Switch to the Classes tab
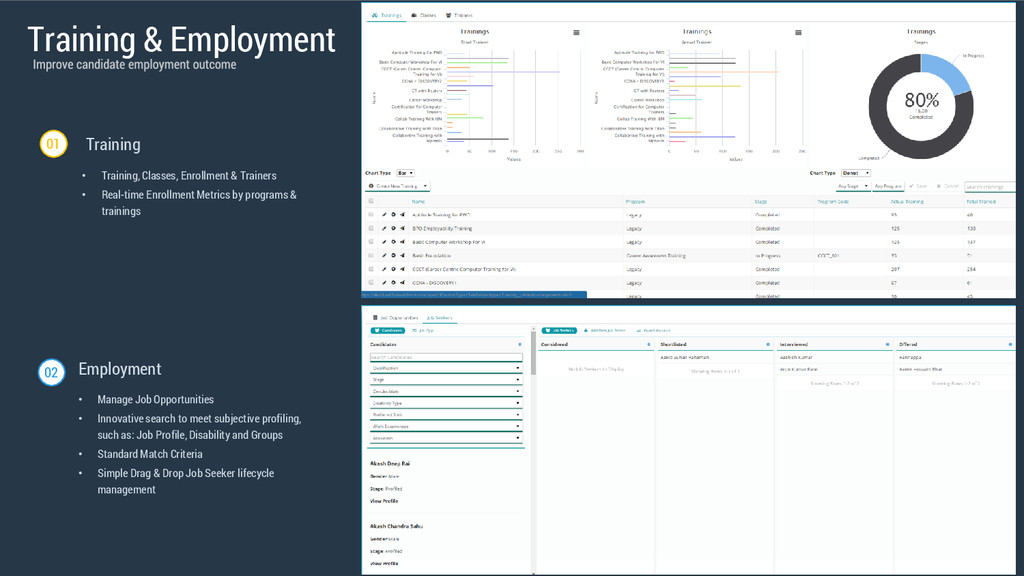 (424, 15)
